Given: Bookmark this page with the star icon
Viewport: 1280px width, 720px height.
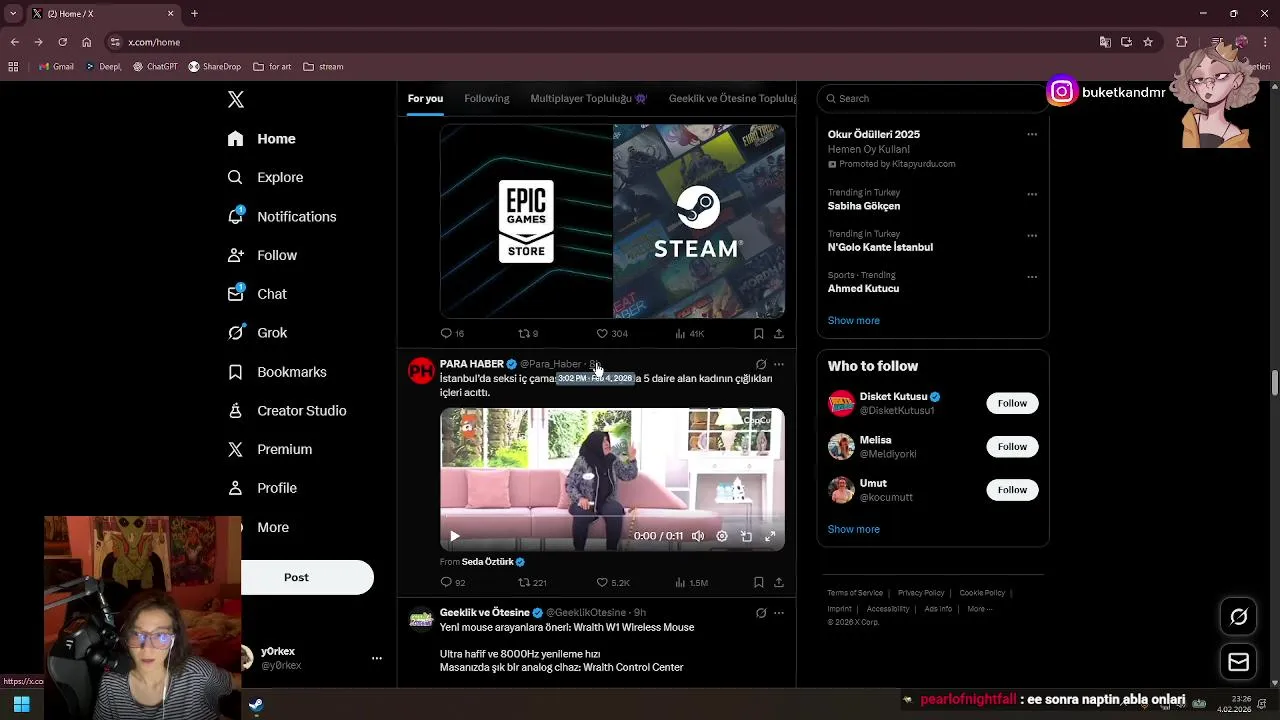Looking at the screenshot, I should 1148,42.
